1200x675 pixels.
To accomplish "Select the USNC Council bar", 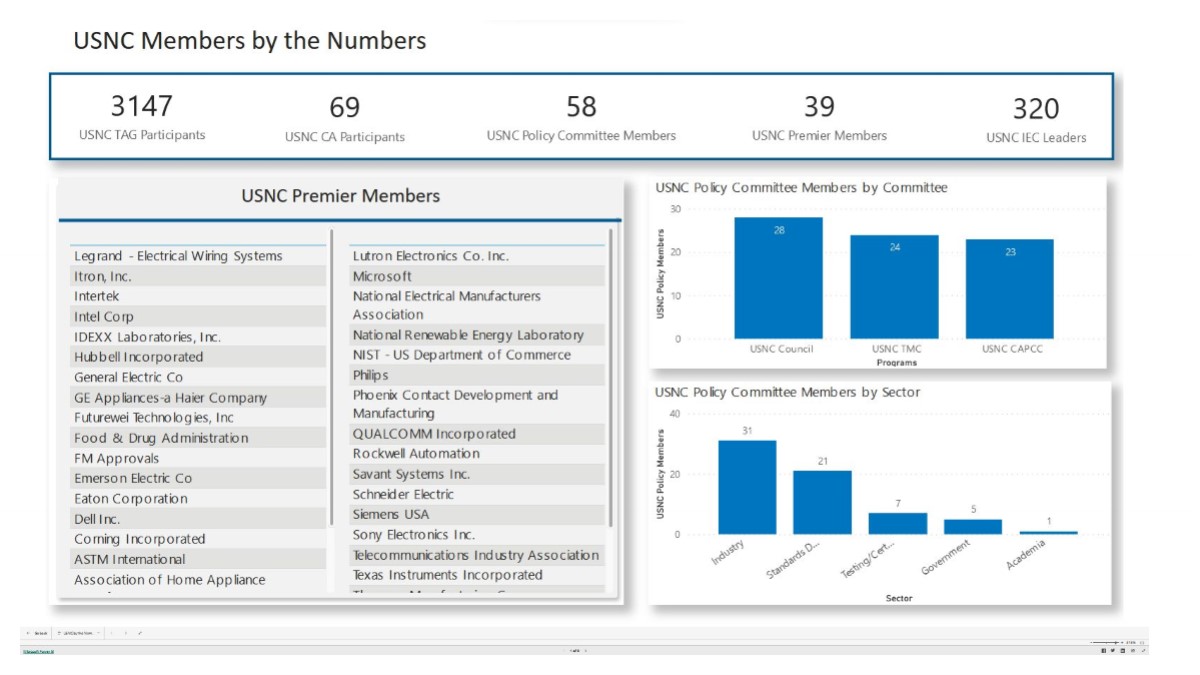I will click(778, 280).
